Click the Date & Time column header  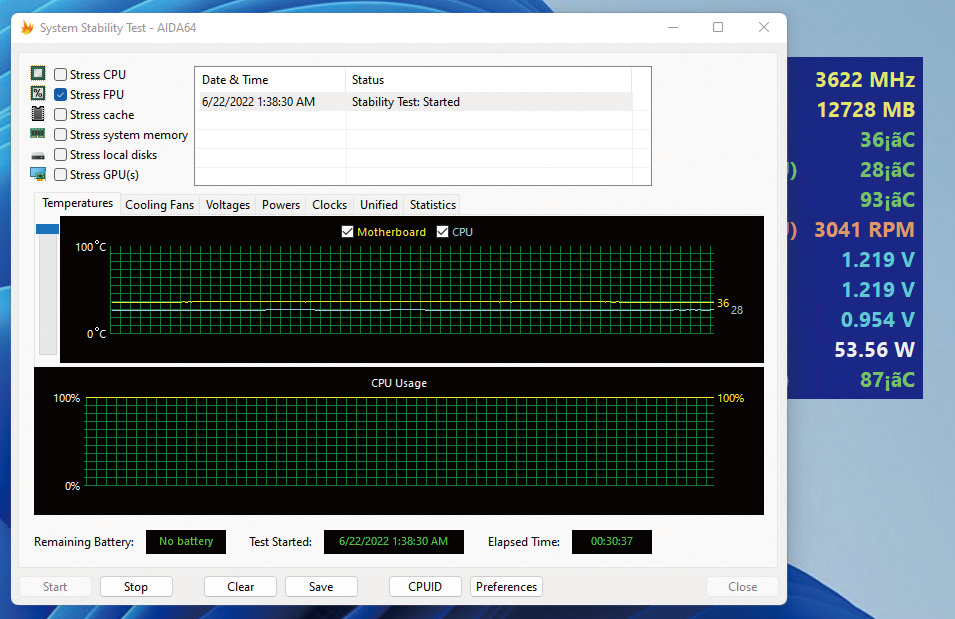pyautogui.click(x=270, y=80)
